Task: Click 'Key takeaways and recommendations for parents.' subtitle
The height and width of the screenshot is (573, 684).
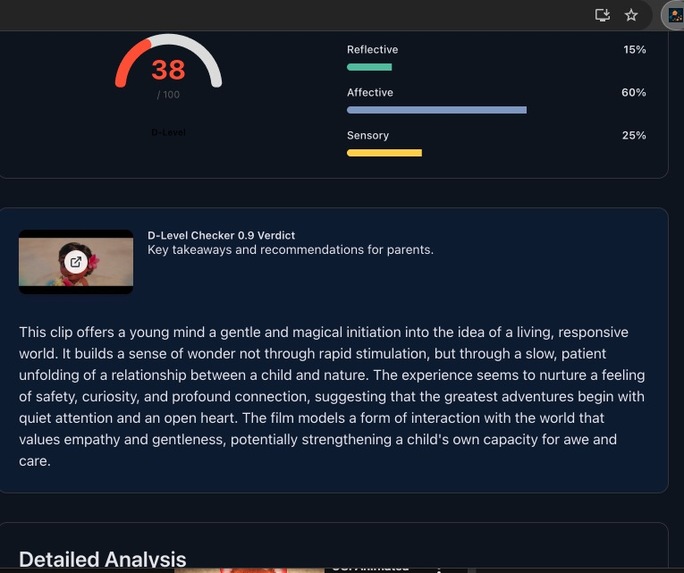Action: pyautogui.click(x=291, y=250)
